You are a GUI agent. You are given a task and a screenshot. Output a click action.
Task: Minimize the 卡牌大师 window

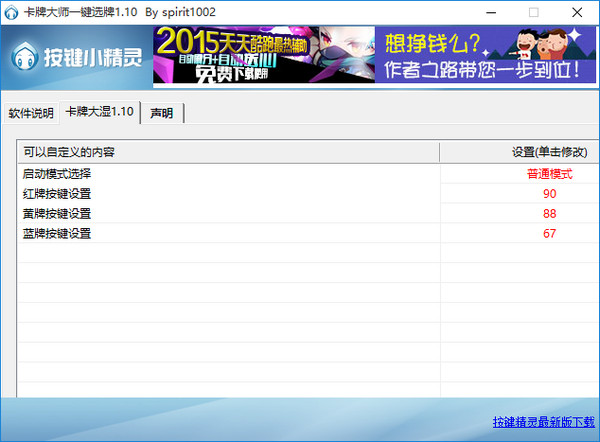491,12
